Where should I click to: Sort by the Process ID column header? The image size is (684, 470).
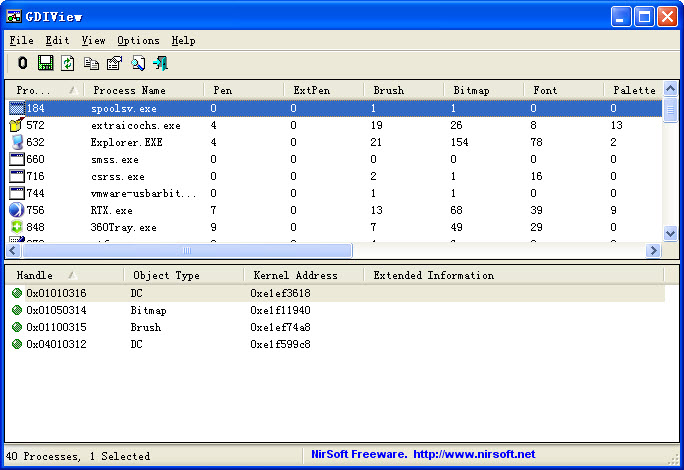pyautogui.click(x=44, y=90)
